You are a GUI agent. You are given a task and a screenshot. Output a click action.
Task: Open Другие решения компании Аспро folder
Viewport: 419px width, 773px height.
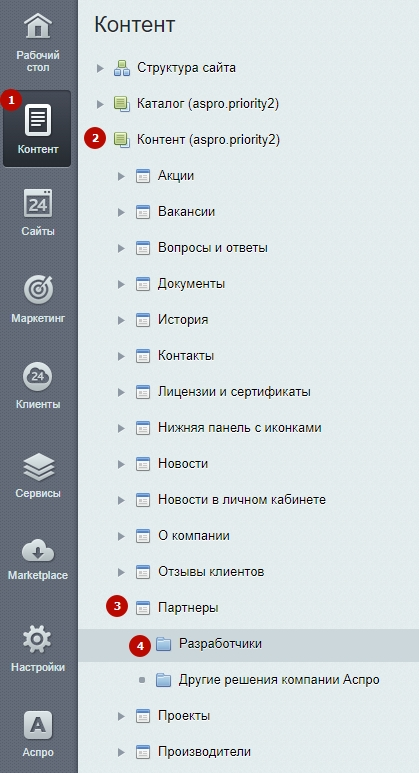click(279, 680)
